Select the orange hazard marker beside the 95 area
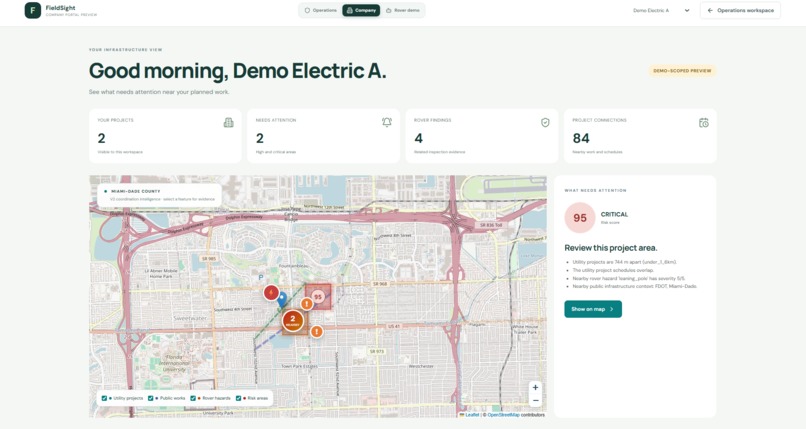 pyautogui.click(x=307, y=304)
